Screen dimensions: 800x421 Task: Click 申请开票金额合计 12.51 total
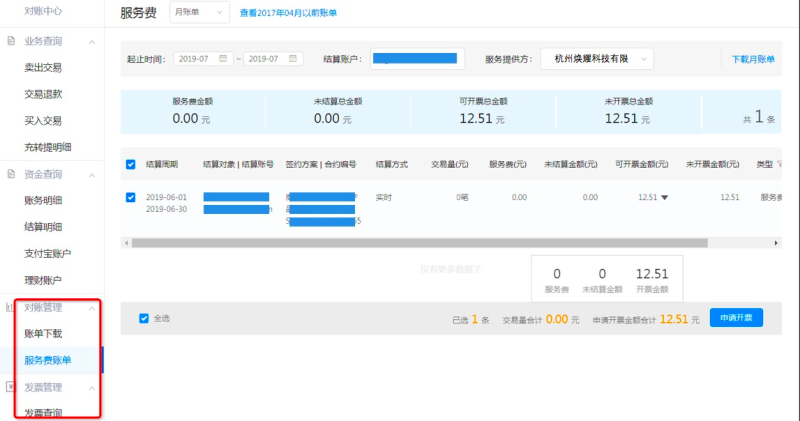[x=646, y=319]
